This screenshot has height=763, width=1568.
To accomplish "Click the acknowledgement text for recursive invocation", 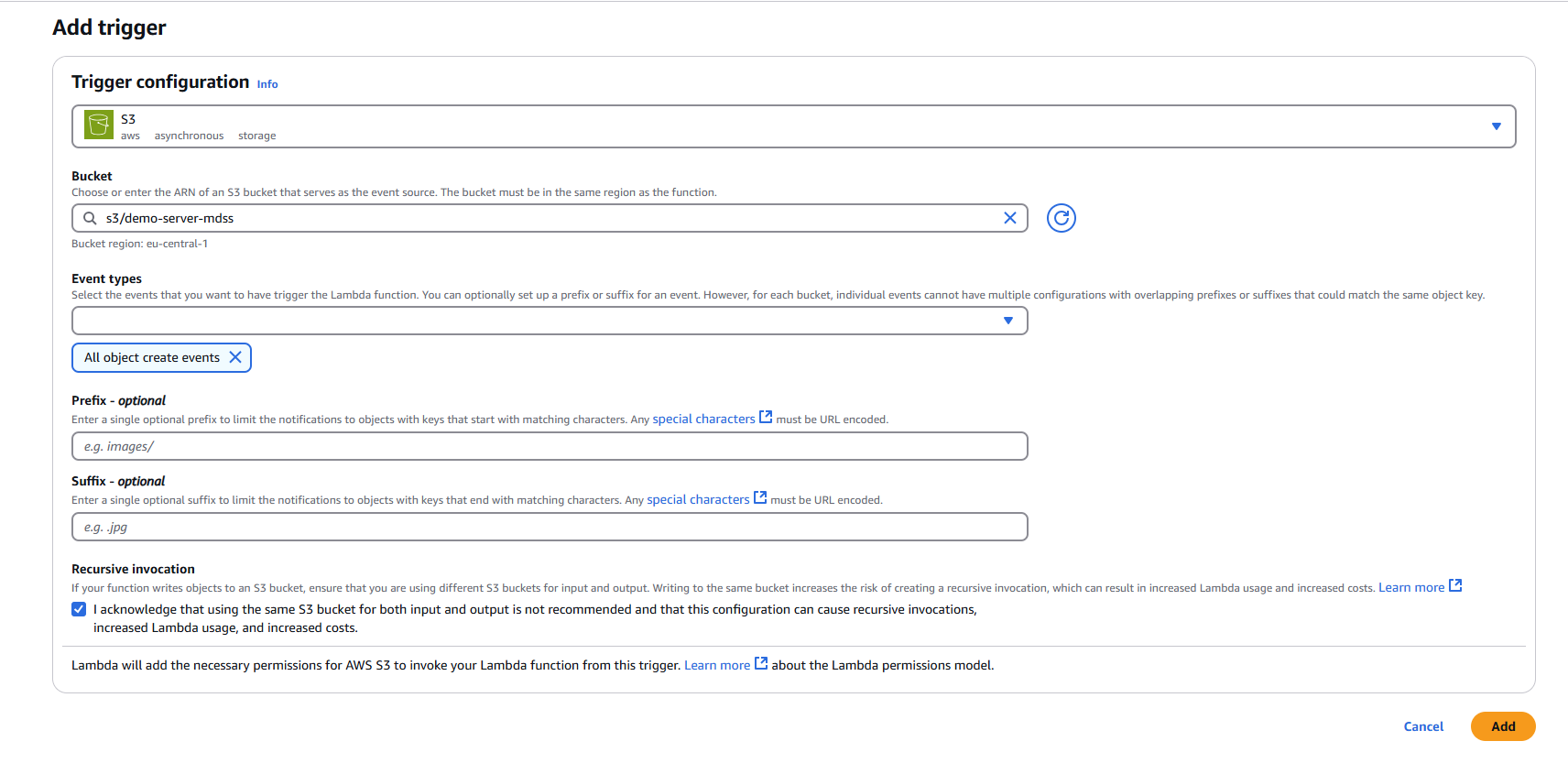I will coord(535,618).
